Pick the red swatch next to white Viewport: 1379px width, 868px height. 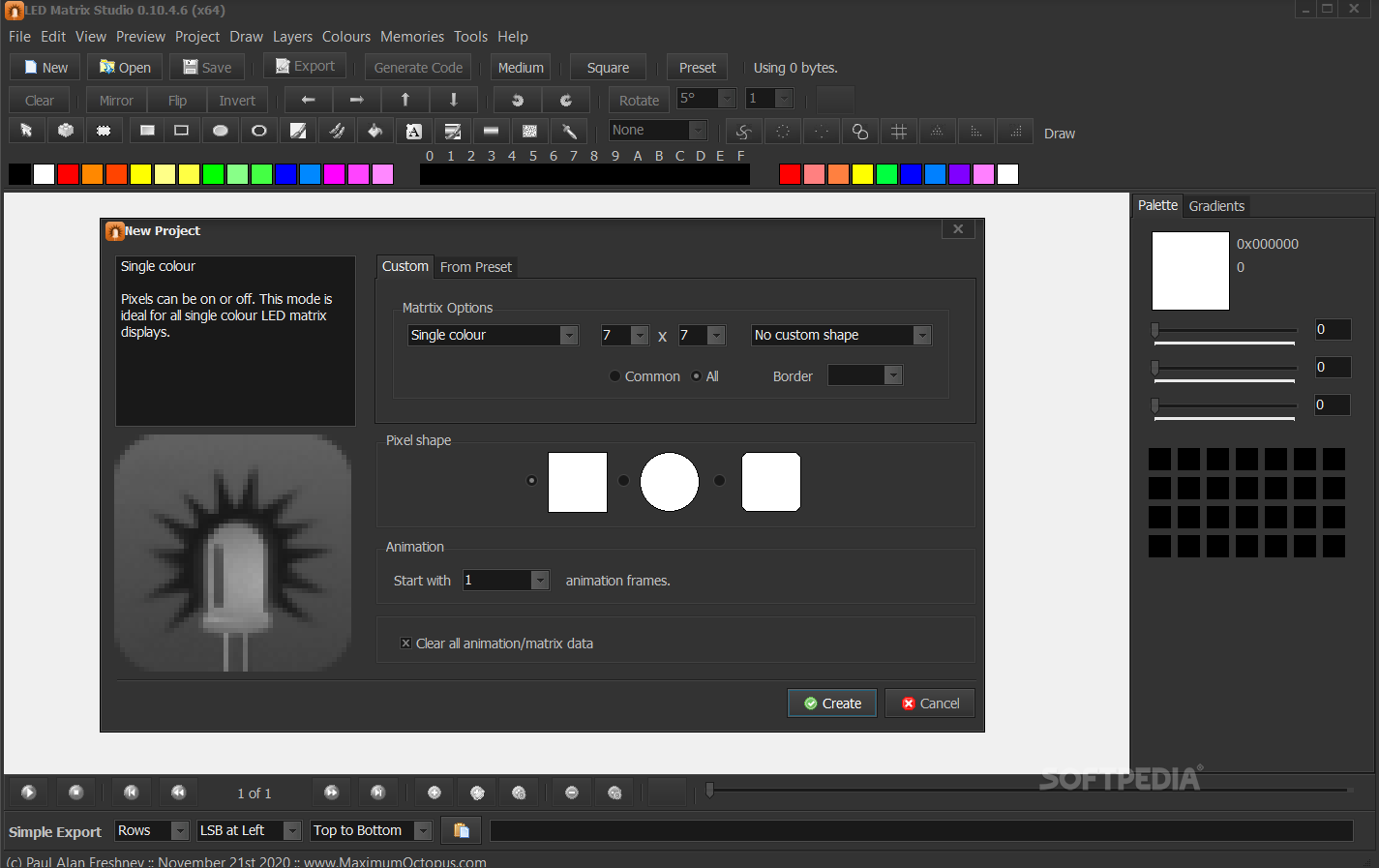[x=68, y=174]
